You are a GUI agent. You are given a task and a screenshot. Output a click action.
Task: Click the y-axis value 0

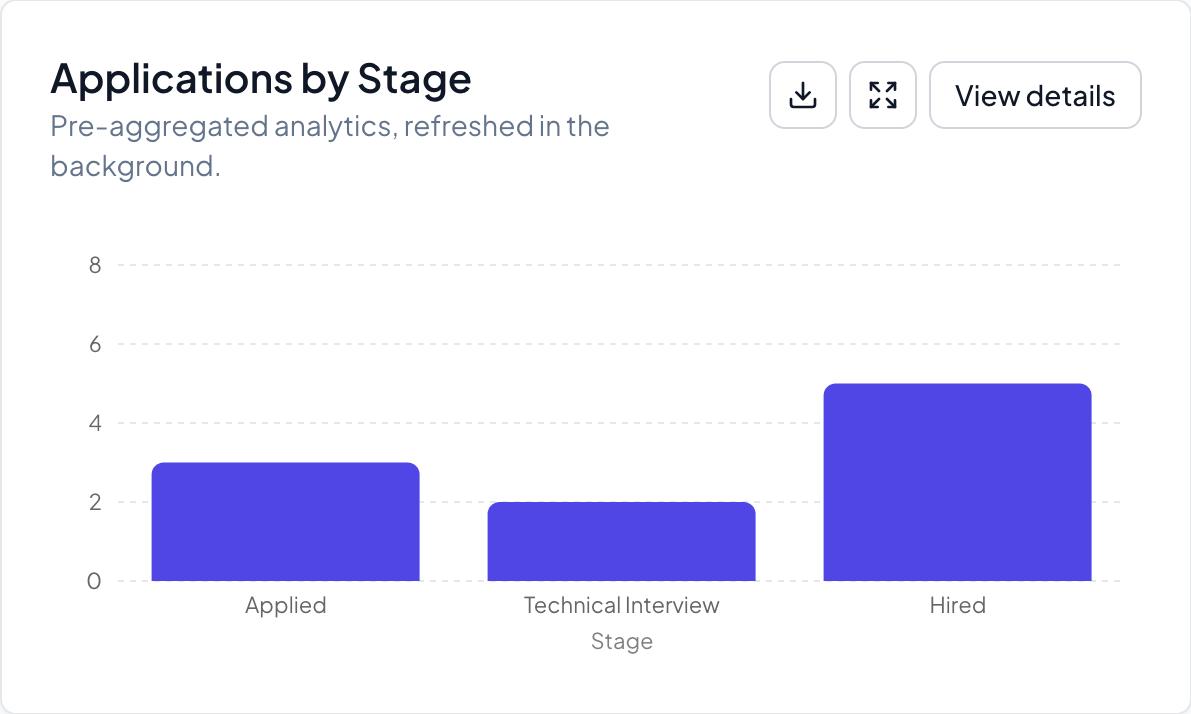pos(94,581)
